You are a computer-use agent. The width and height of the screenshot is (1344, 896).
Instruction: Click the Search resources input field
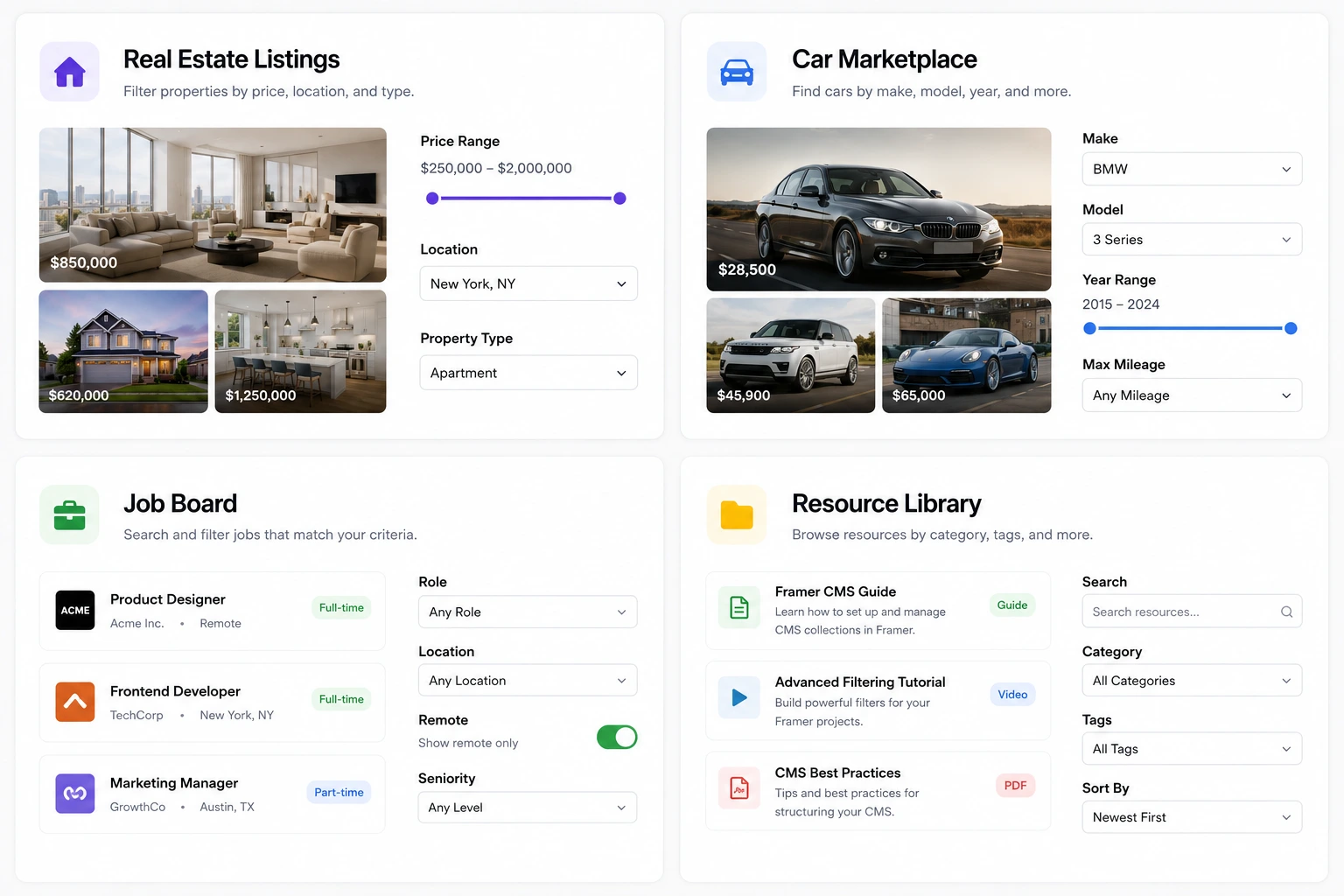(x=1192, y=612)
